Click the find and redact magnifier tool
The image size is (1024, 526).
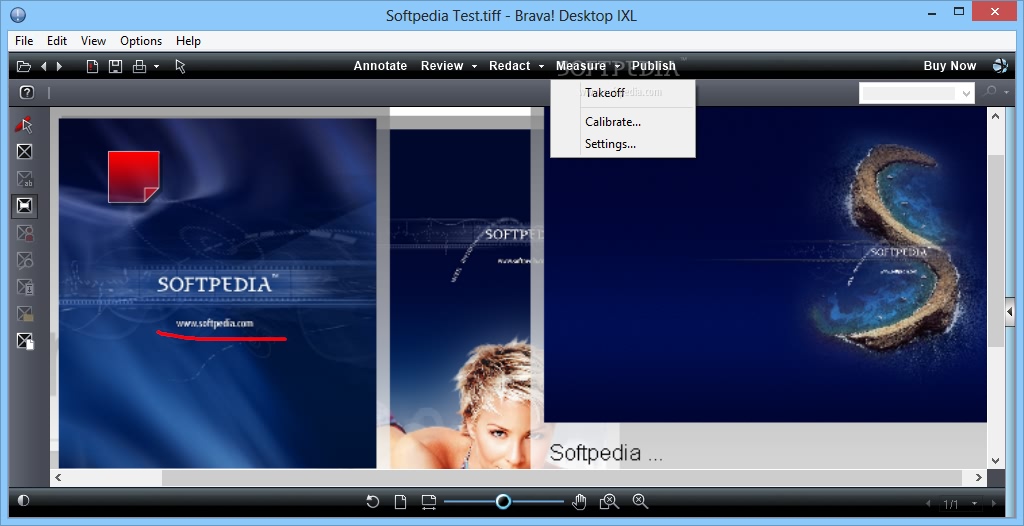point(24,260)
